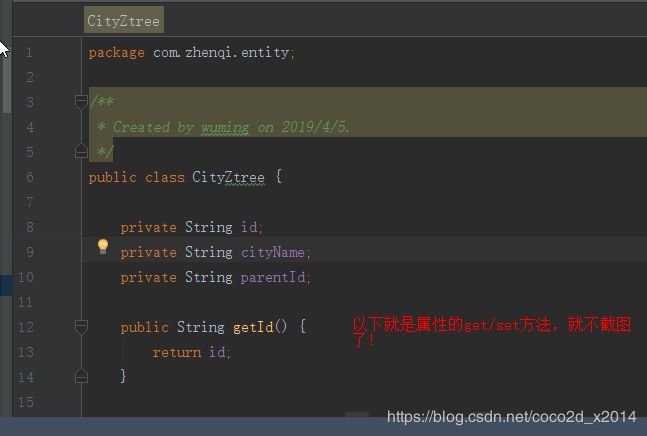Click the package keyword on line 1

pos(116,53)
